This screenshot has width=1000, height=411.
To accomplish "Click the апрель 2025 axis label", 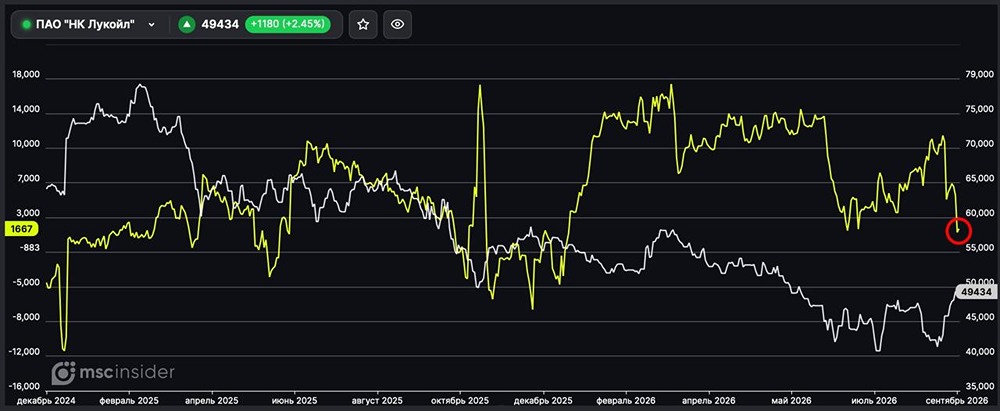I will [x=212, y=400].
